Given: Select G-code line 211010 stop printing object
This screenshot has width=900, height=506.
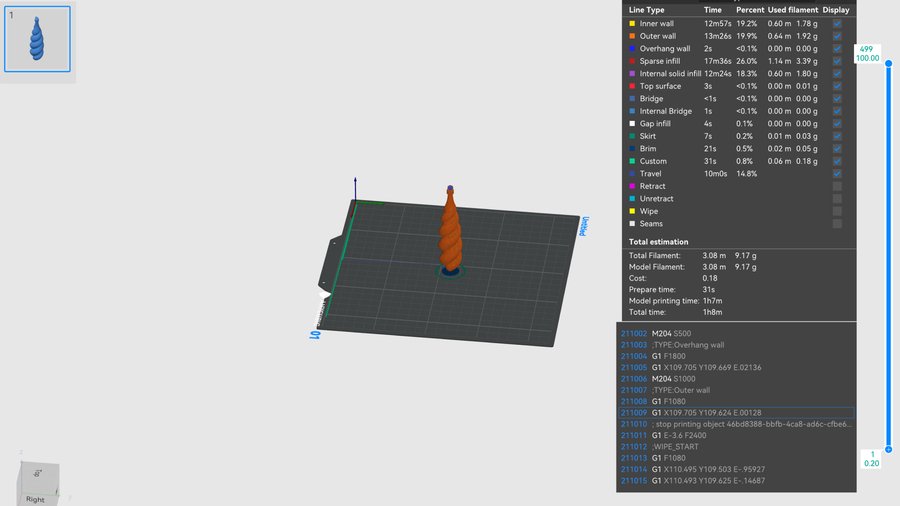Looking at the screenshot, I should (x=736, y=424).
